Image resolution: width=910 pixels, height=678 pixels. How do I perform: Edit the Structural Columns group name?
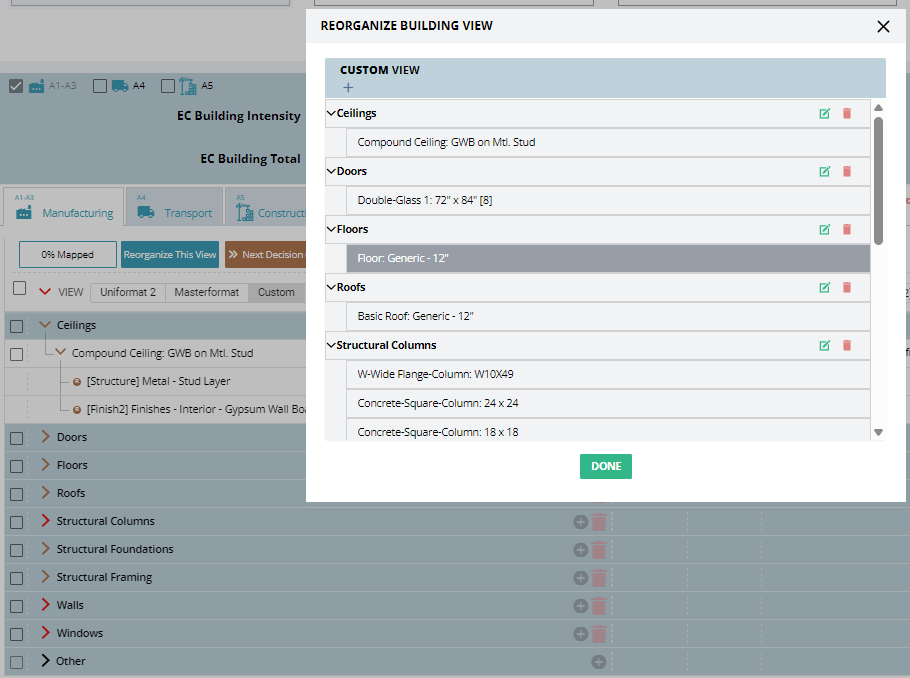click(x=824, y=346)
